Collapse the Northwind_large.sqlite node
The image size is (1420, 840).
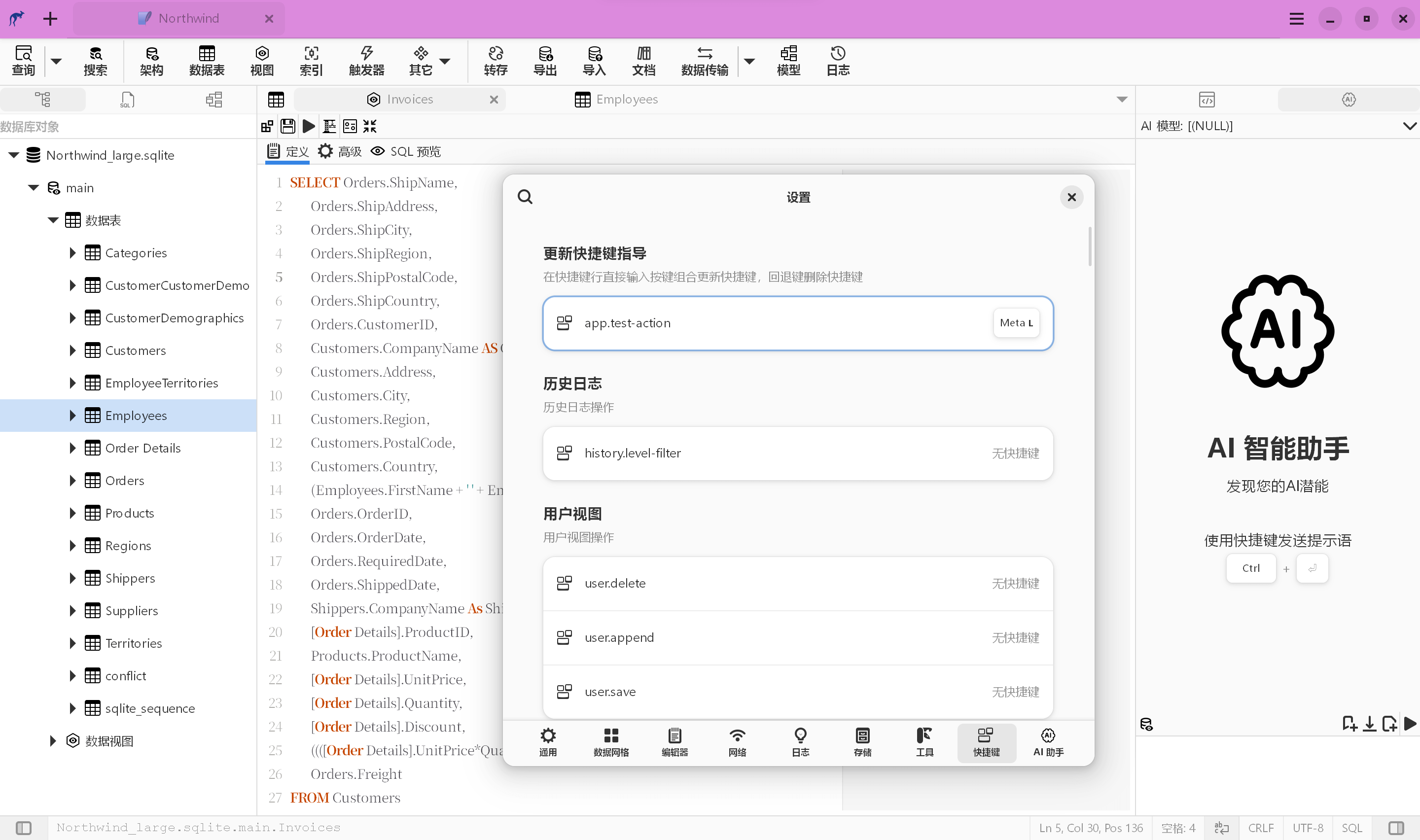[x=14, y=155]
